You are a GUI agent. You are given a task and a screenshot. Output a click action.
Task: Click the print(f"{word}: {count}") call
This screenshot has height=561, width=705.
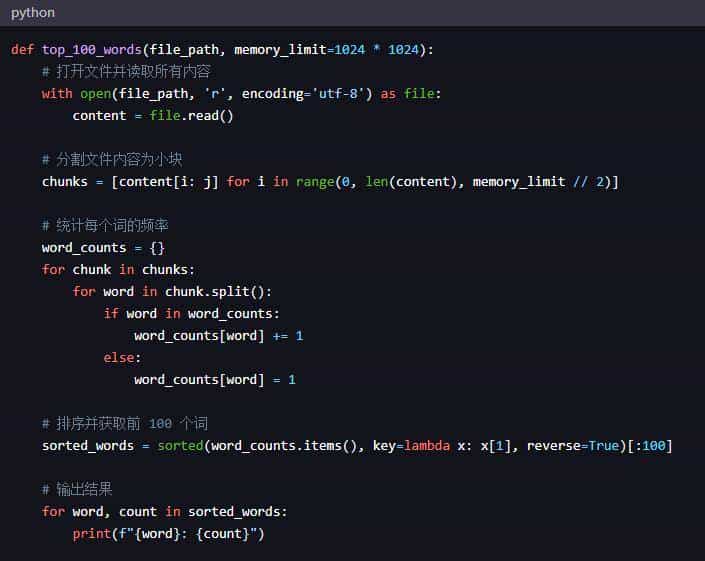[169, 534]
